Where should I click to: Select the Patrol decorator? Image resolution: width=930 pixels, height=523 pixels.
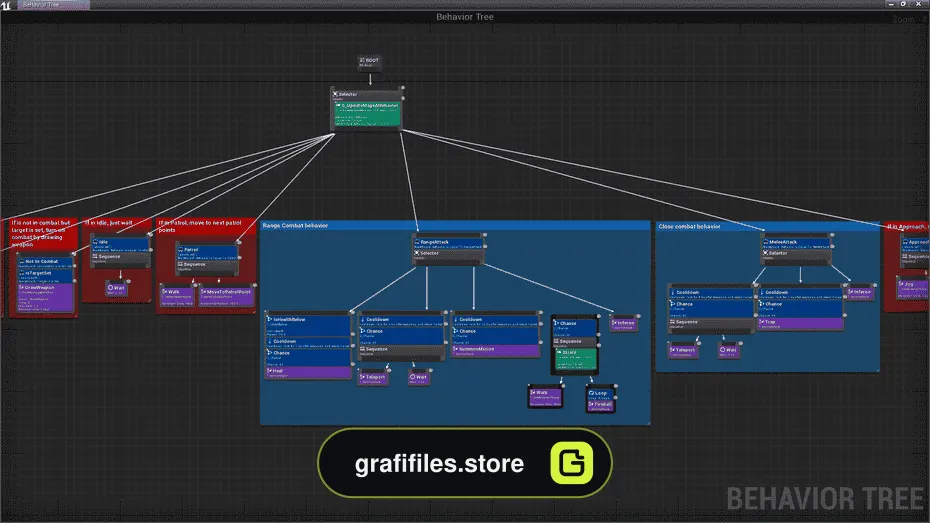208,253
